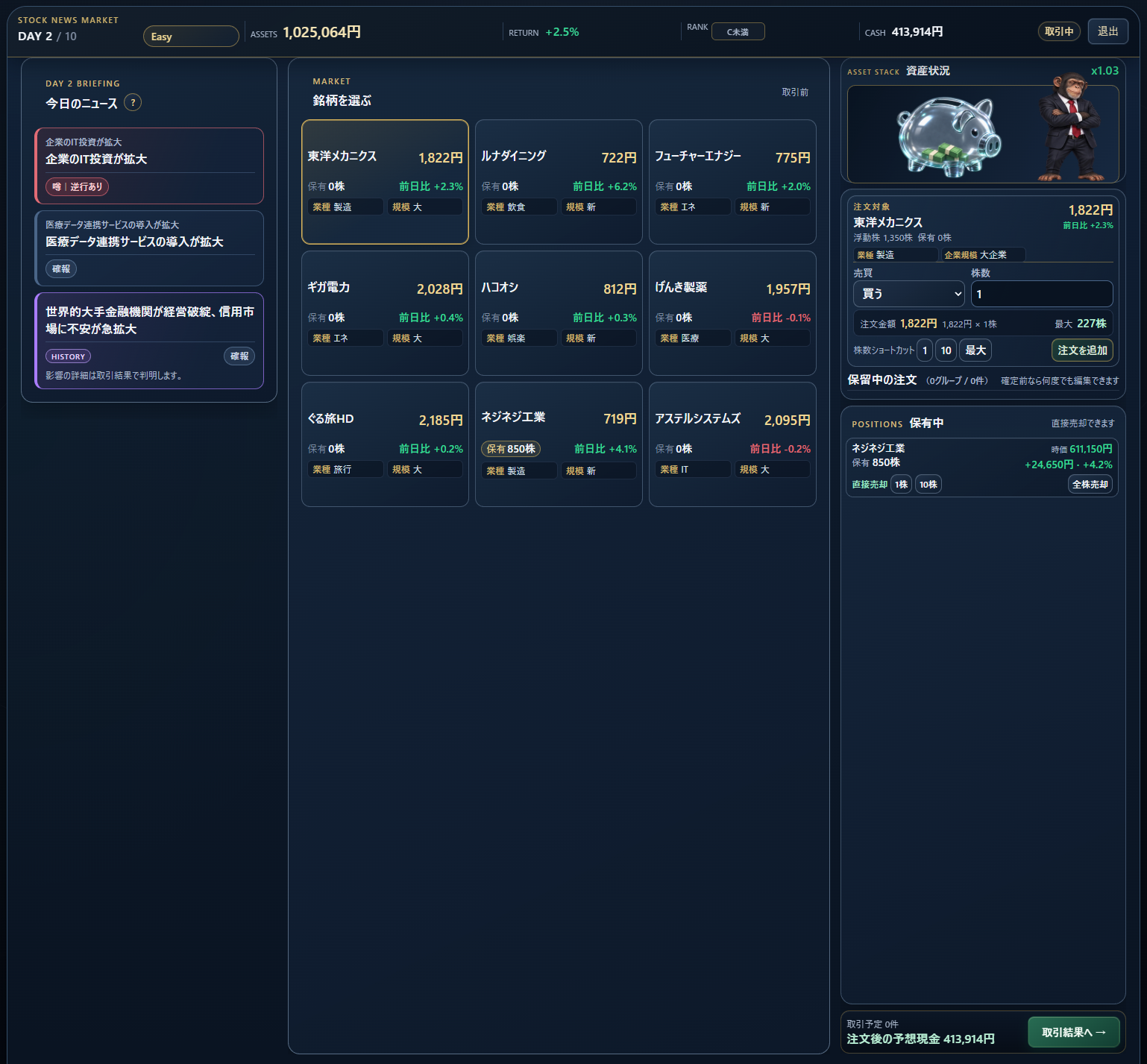
Task: Click the 注文後の予想現金 413,914円 text
Action: tap(921, 1039)
